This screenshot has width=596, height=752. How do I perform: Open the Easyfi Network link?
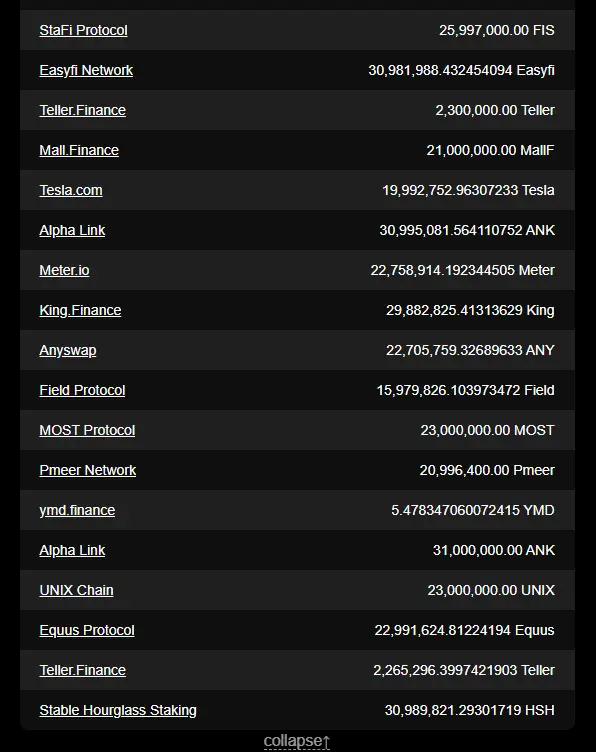[86, 70]
